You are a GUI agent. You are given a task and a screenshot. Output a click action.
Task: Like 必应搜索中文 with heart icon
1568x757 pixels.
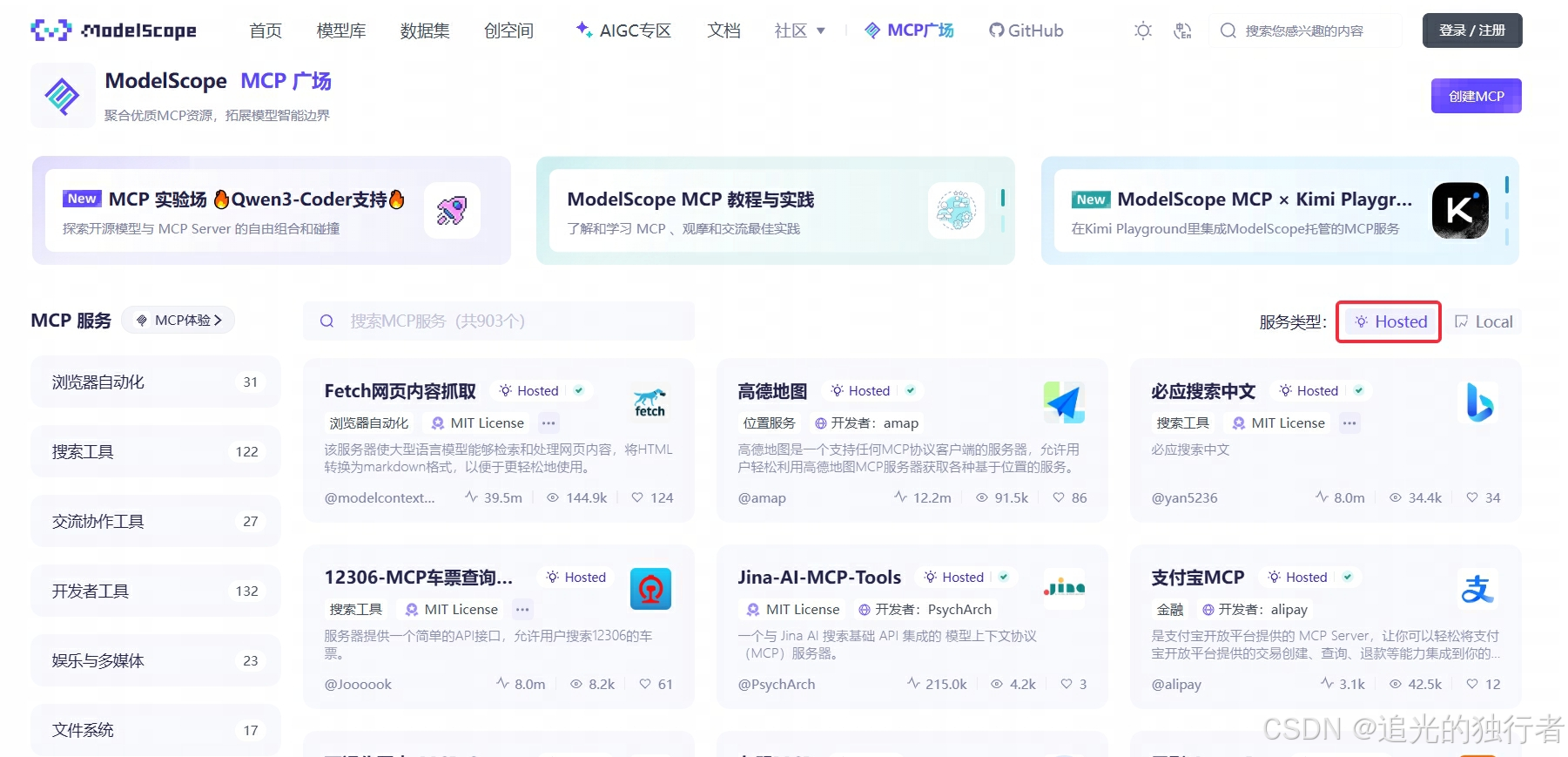tap(1472, 497)
